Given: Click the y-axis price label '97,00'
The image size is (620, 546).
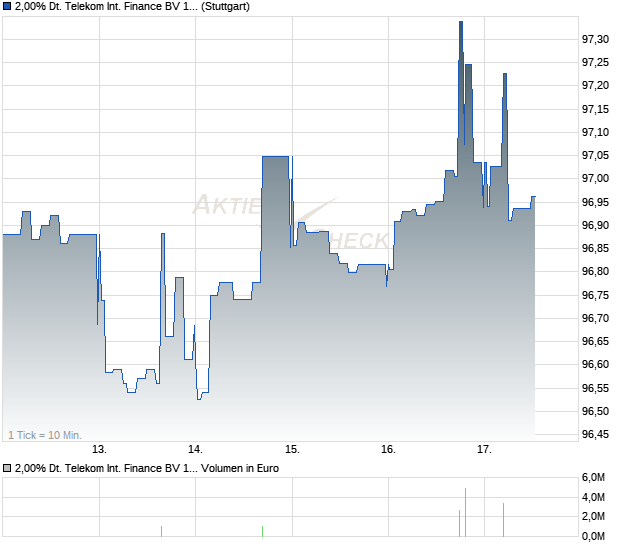Looking at the screenshot, I should click(x=595, y=178).
